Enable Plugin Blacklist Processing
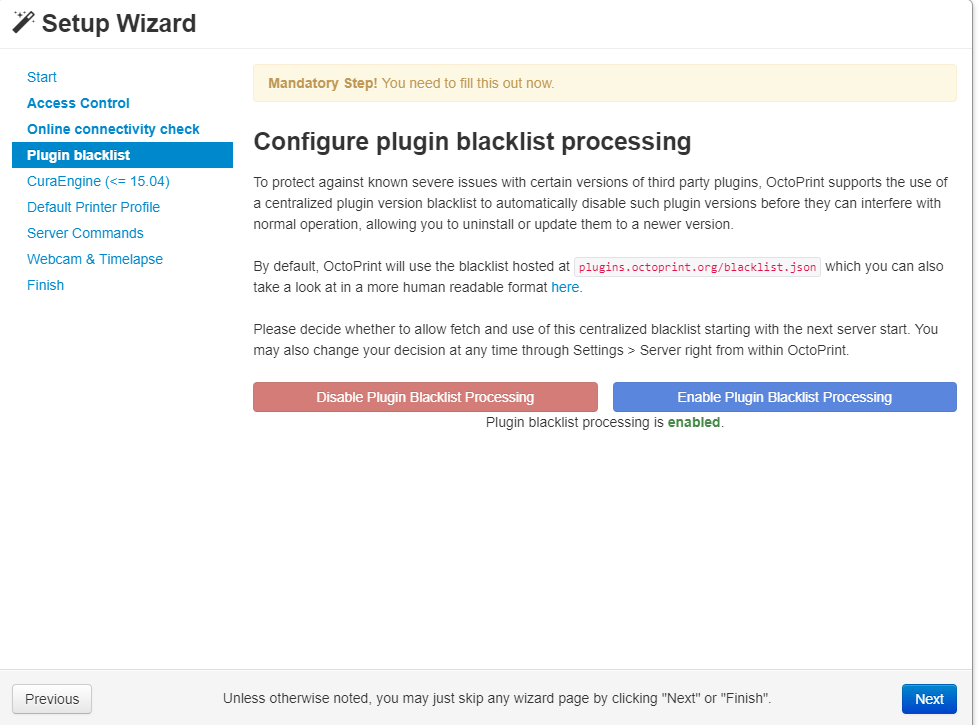This screenshot has height=725, width=980. [784, 397]
